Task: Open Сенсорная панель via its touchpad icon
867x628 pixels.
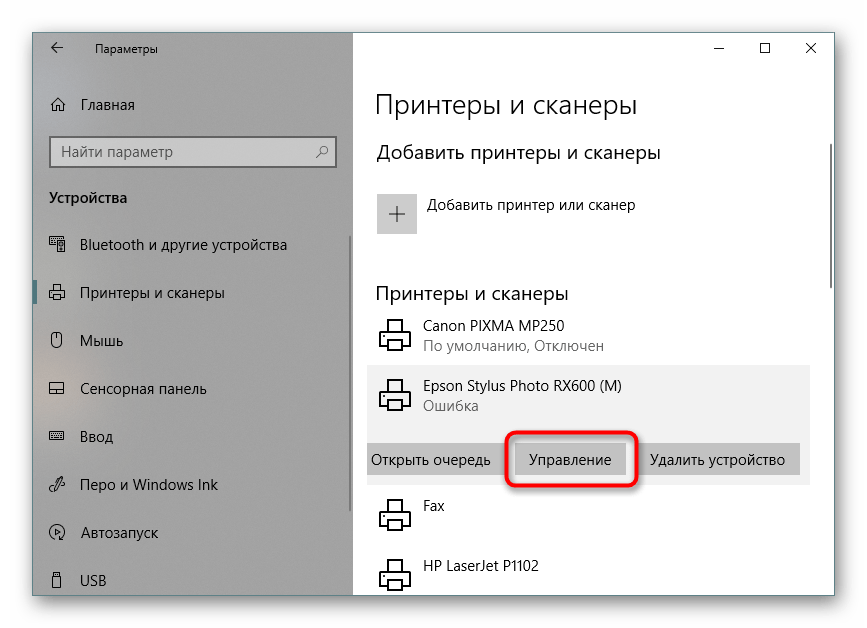Action: [x=55, y=389]
